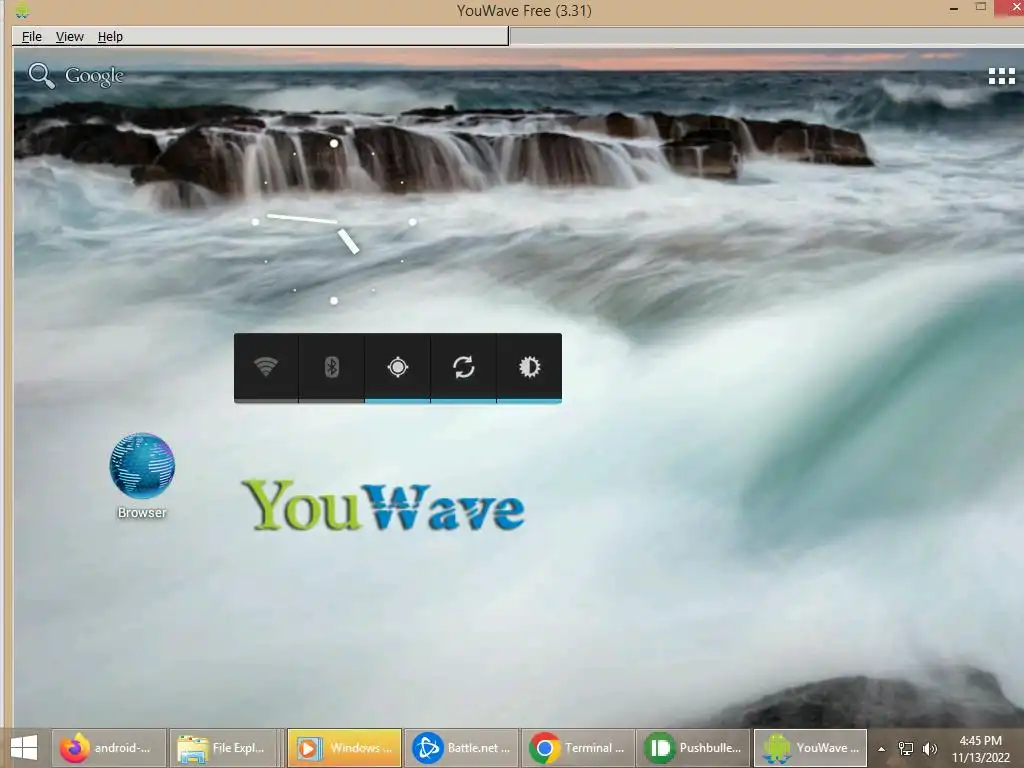Tap the Google search magnifier icon
The image size is (1024, 768).
[x=41, y=76]
